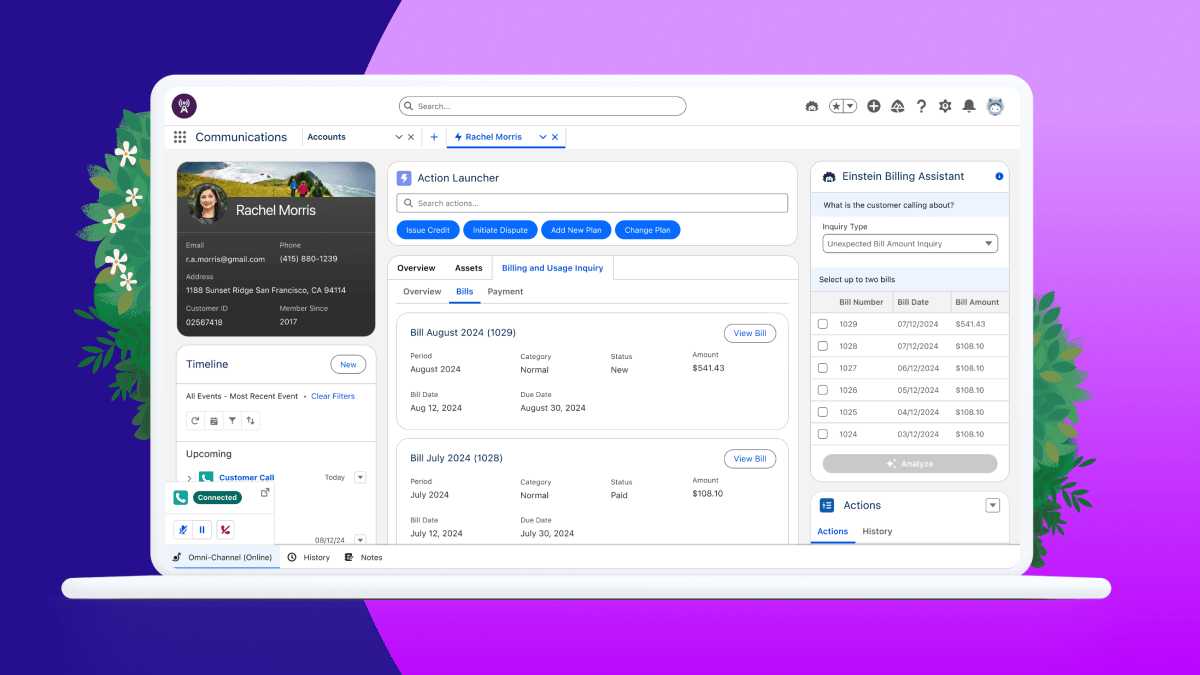The image size is (1200, 675).
Task: End the connected customer call
Action: coord(225,529)
